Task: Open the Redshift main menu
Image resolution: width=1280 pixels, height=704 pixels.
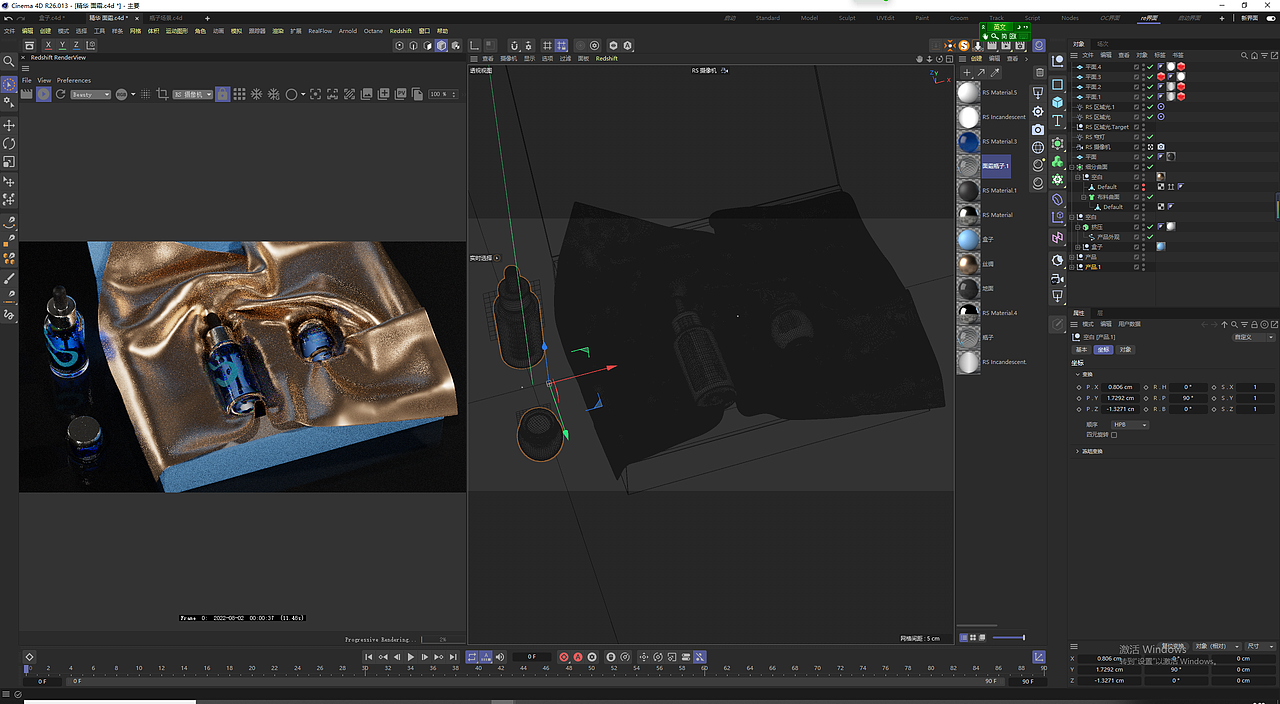Action: click(400, 31)
